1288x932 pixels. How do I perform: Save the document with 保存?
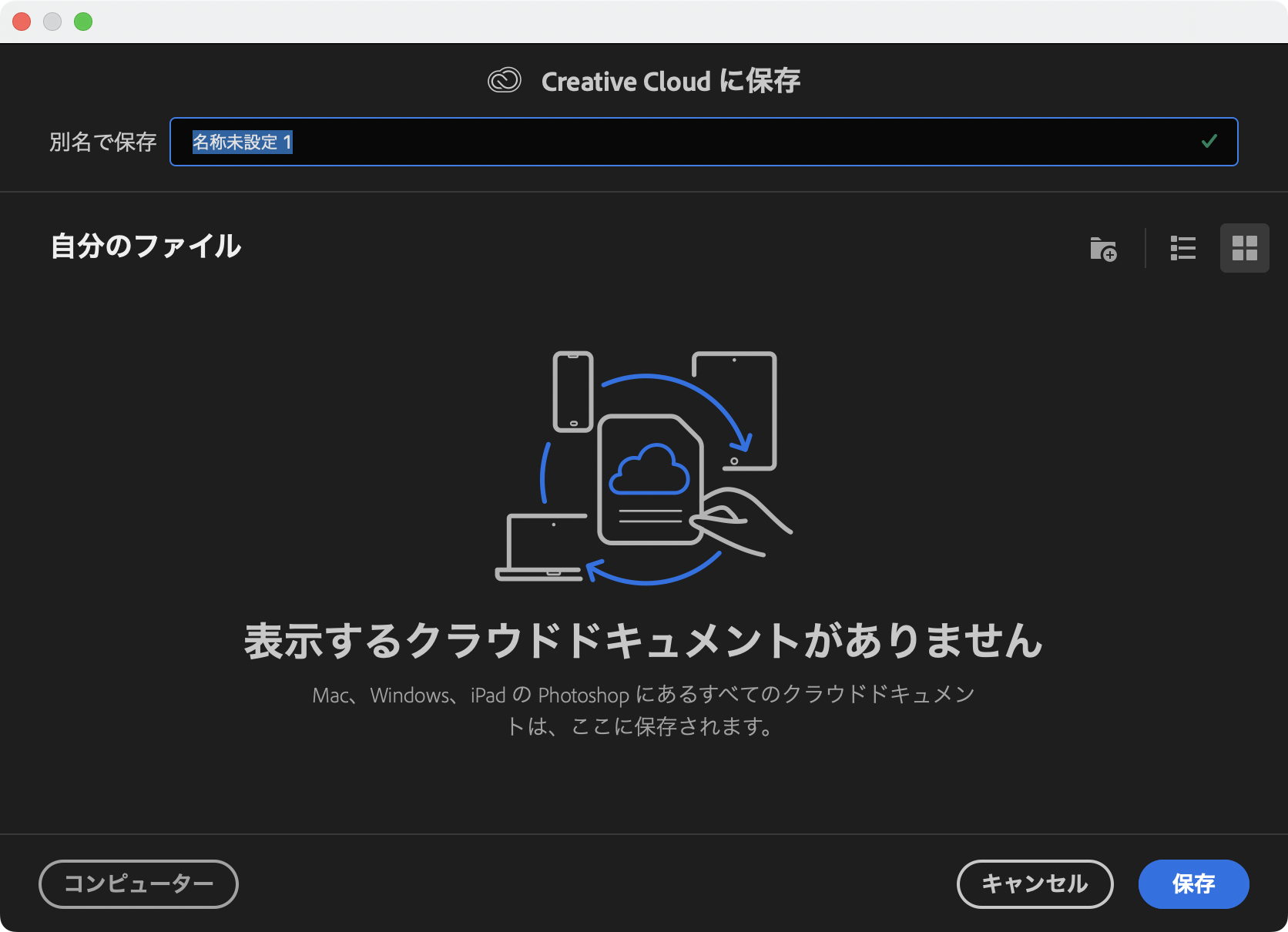coord(1193,884)
